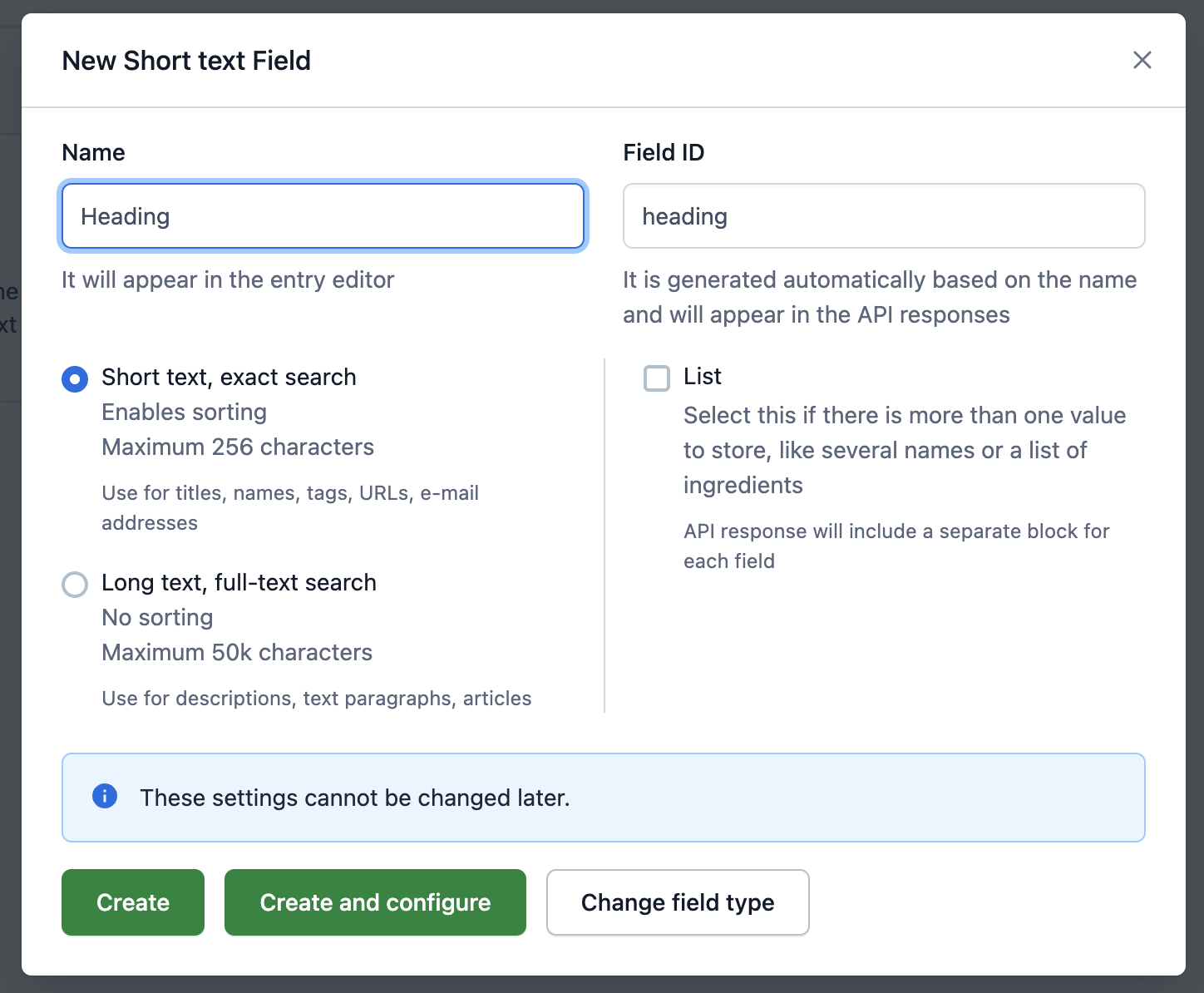
Task: Enable the List checkbox
Action: tap(657, 378)
